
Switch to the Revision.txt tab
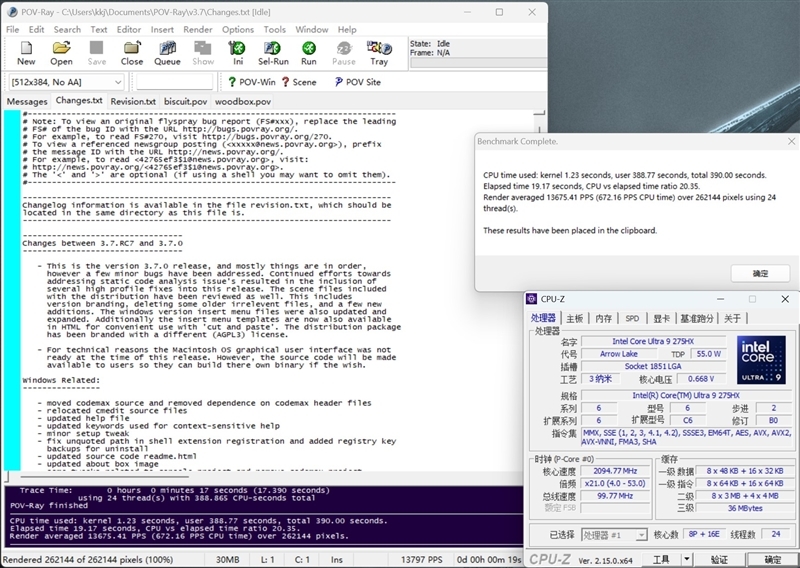[133, 102]
